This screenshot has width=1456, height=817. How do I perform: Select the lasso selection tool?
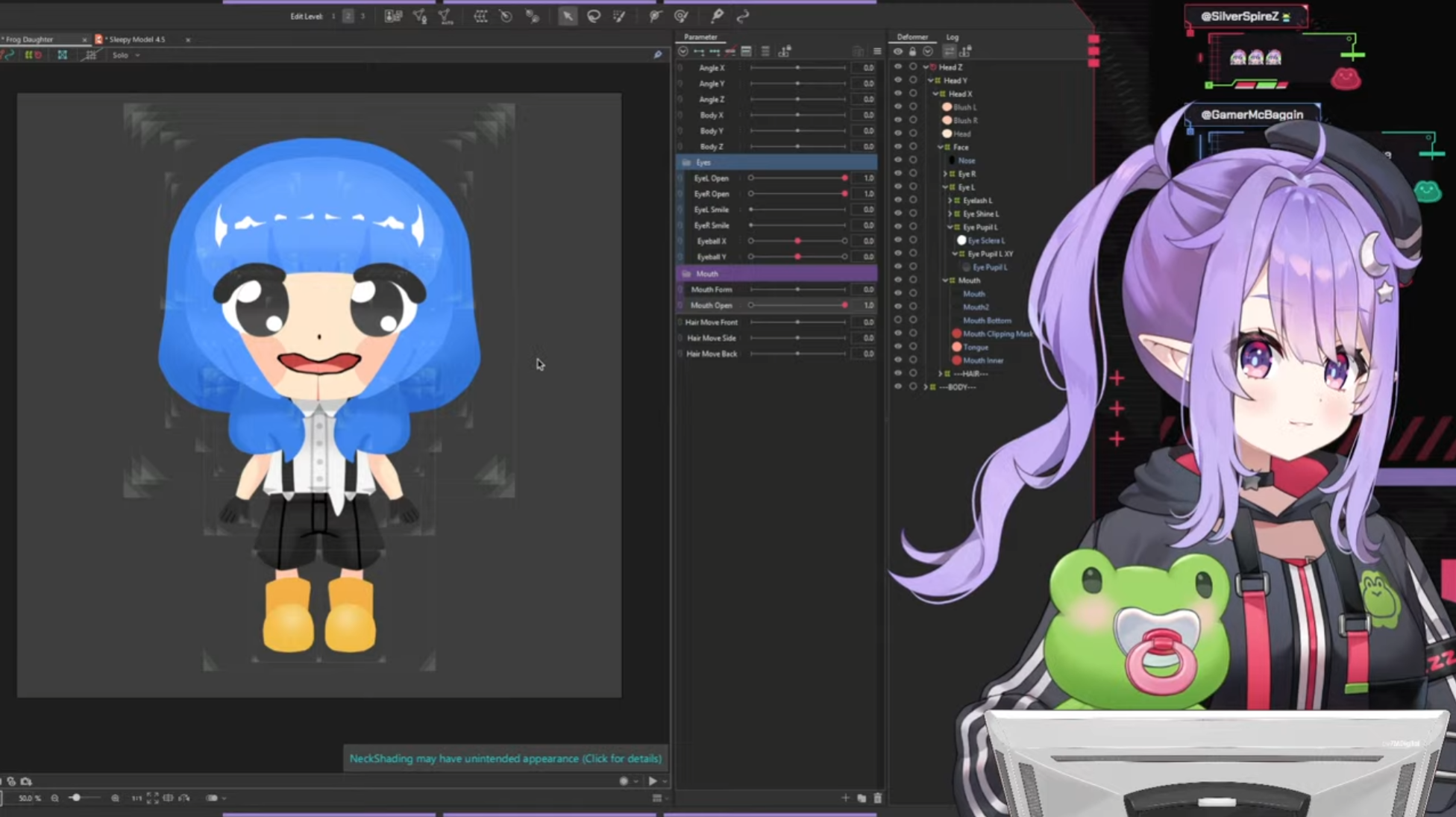(594, 16)
